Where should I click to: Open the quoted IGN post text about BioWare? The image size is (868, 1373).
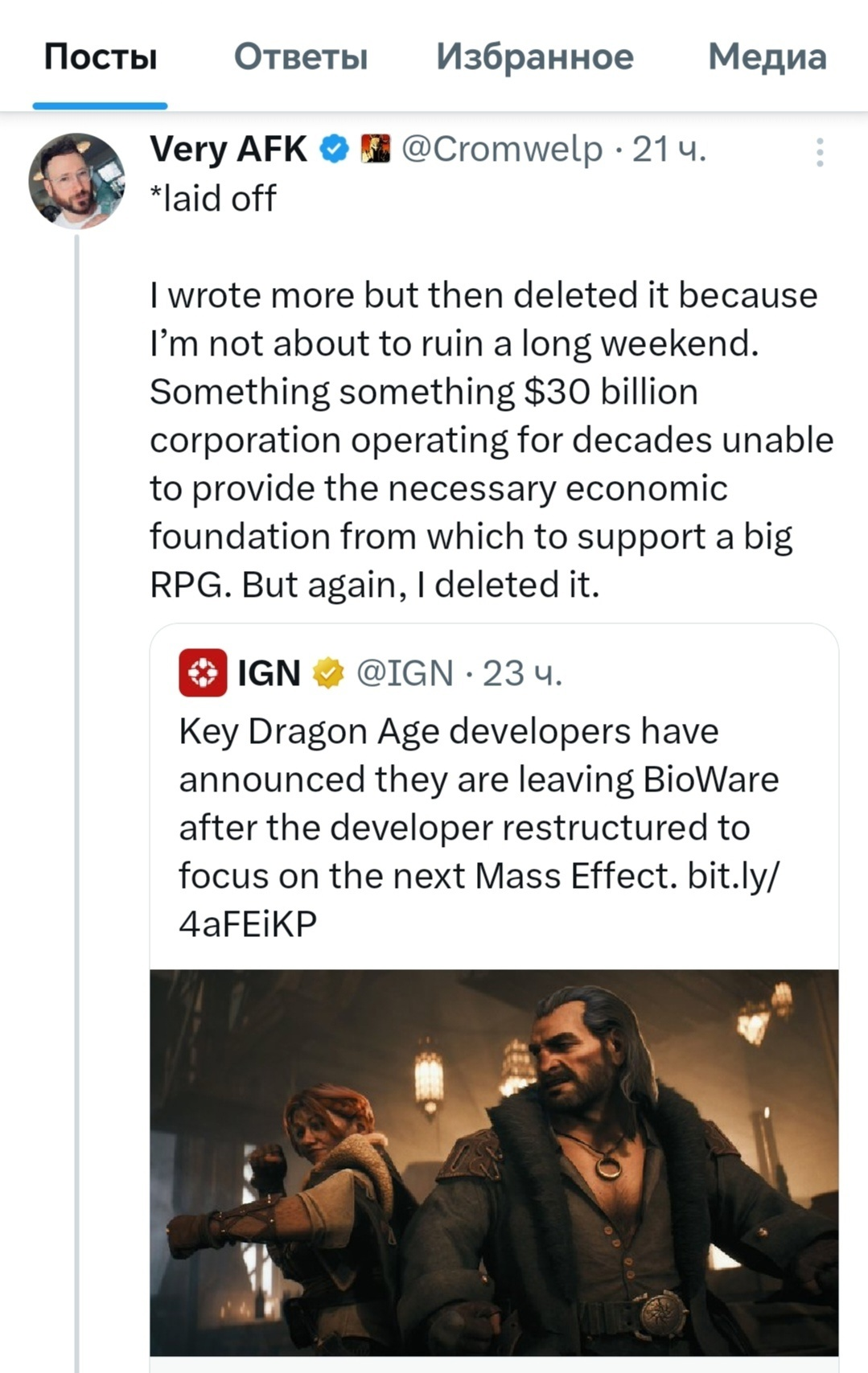coord(479,827)
